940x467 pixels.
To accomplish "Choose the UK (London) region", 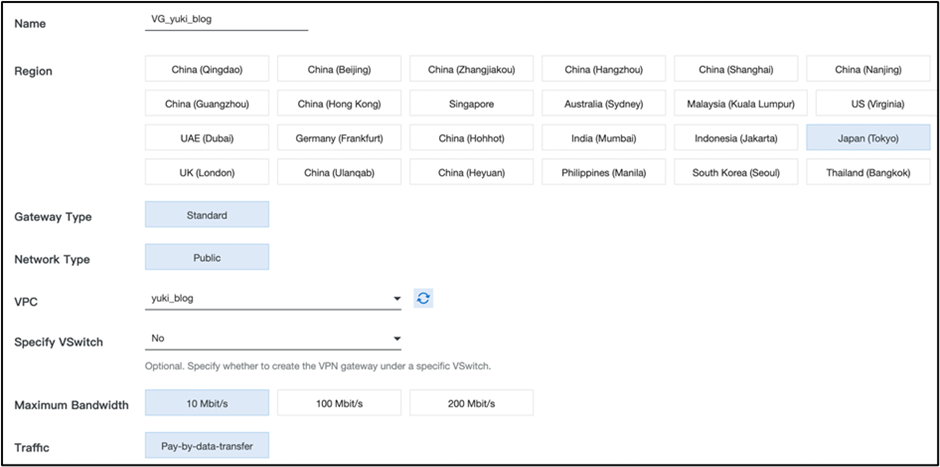I will coord(207,172).
